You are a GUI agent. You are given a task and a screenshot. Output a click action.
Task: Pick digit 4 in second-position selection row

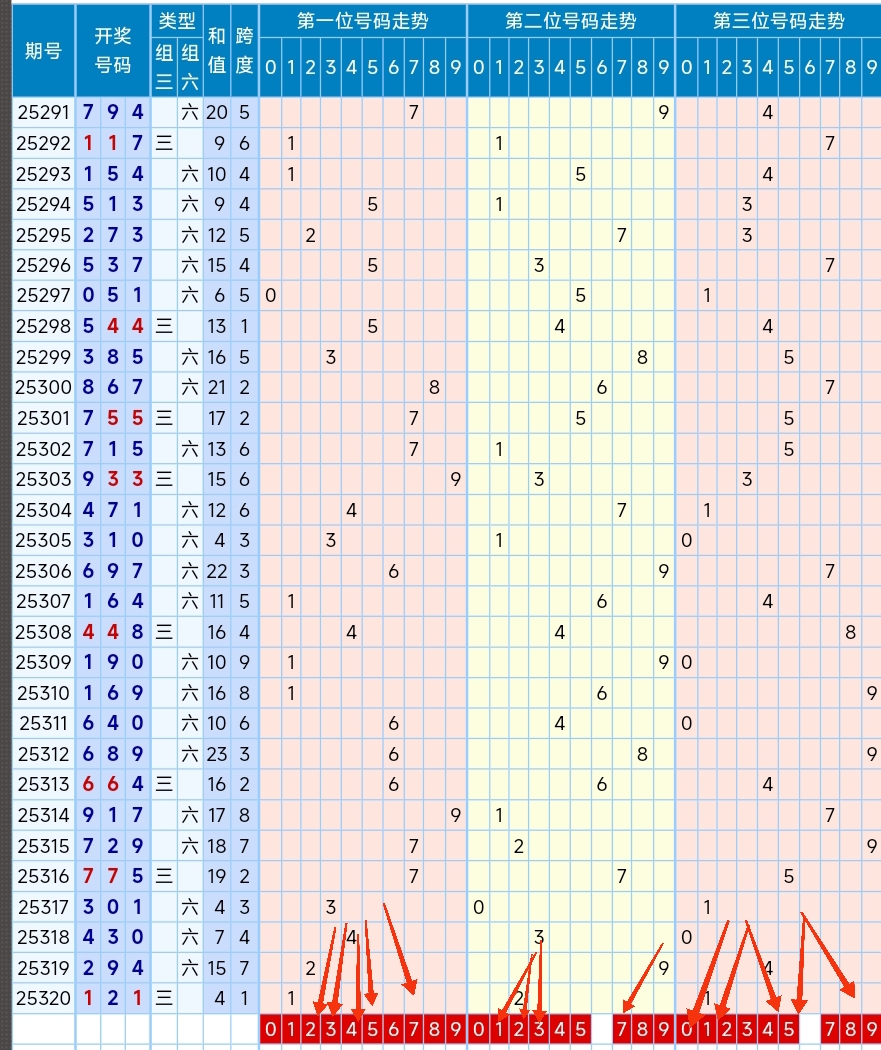click(x=560, y=1029)
